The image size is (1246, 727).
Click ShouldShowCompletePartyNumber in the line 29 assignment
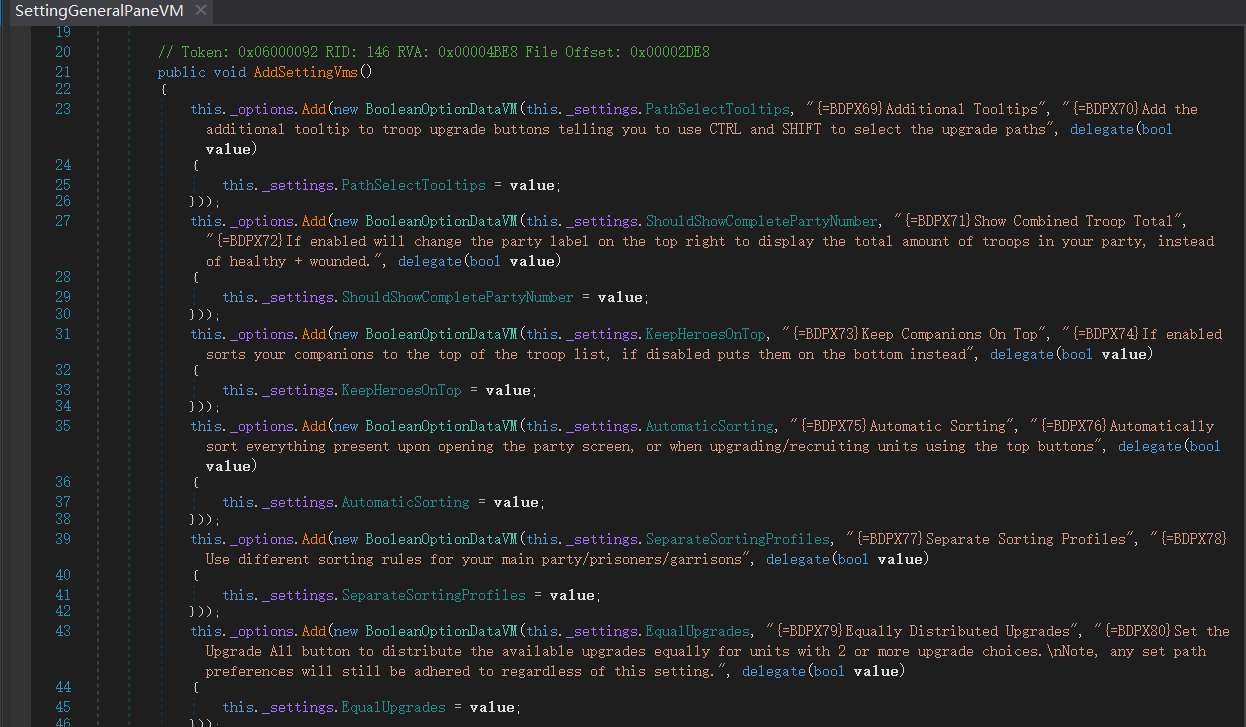pyautogui.click(x=458, y=297)
